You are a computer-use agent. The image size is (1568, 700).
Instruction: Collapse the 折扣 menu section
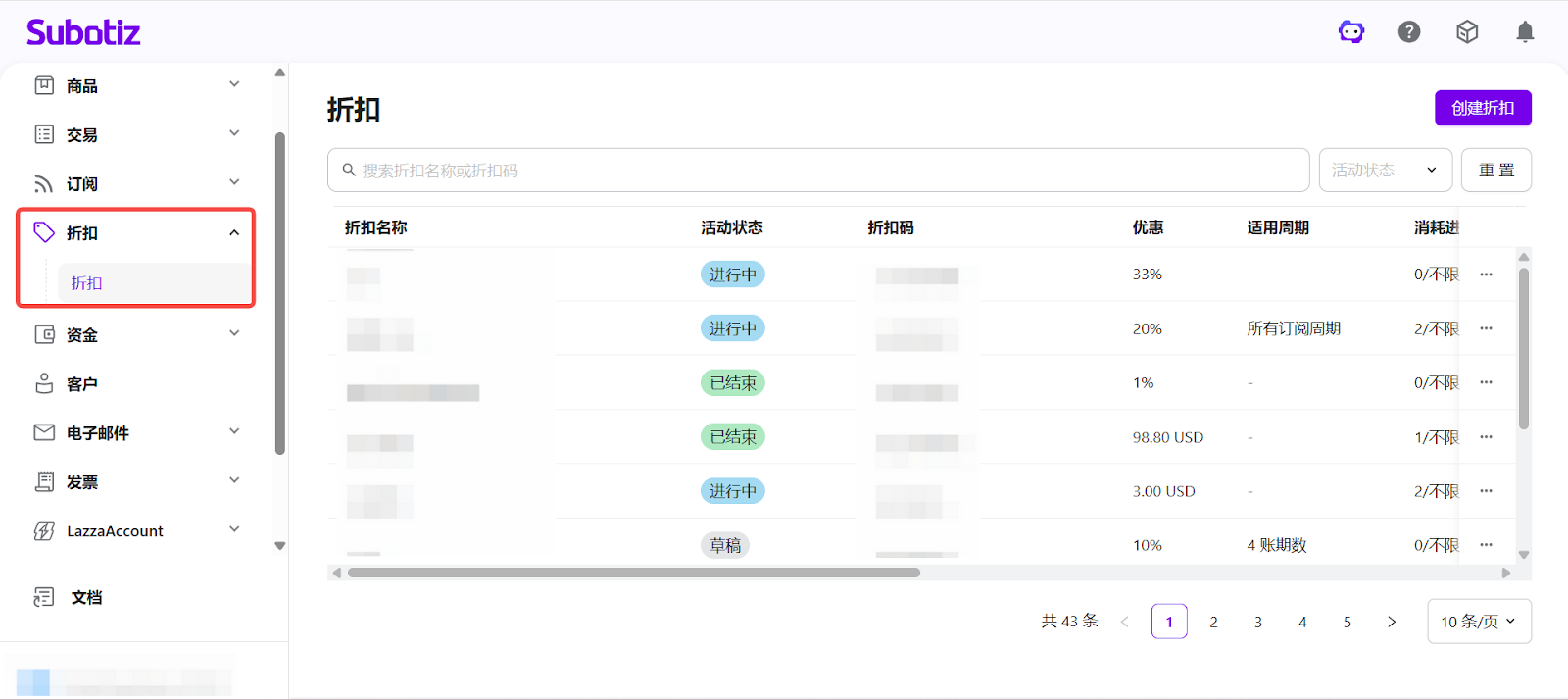pos(234,232)
